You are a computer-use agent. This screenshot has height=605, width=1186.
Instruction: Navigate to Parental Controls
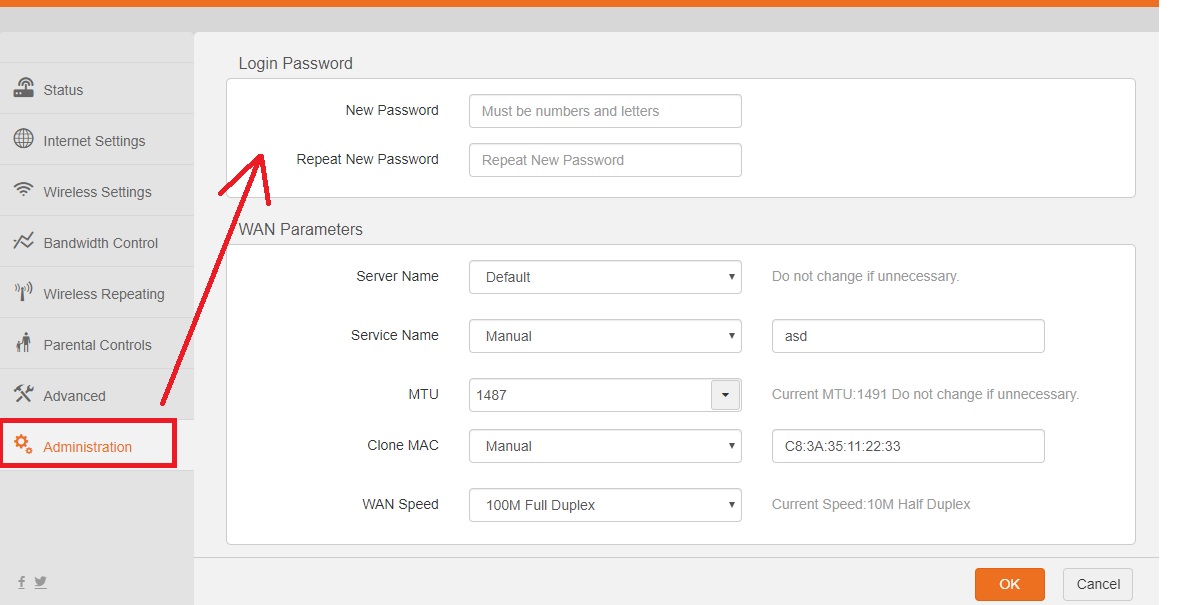[x=97, y=343]
